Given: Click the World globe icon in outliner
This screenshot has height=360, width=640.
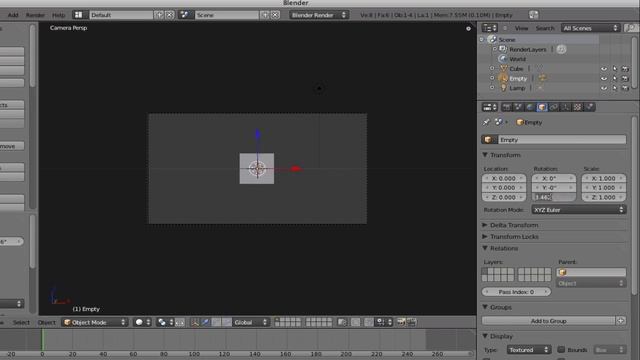Looking at the screenshot, I should [x=503, y=59].
